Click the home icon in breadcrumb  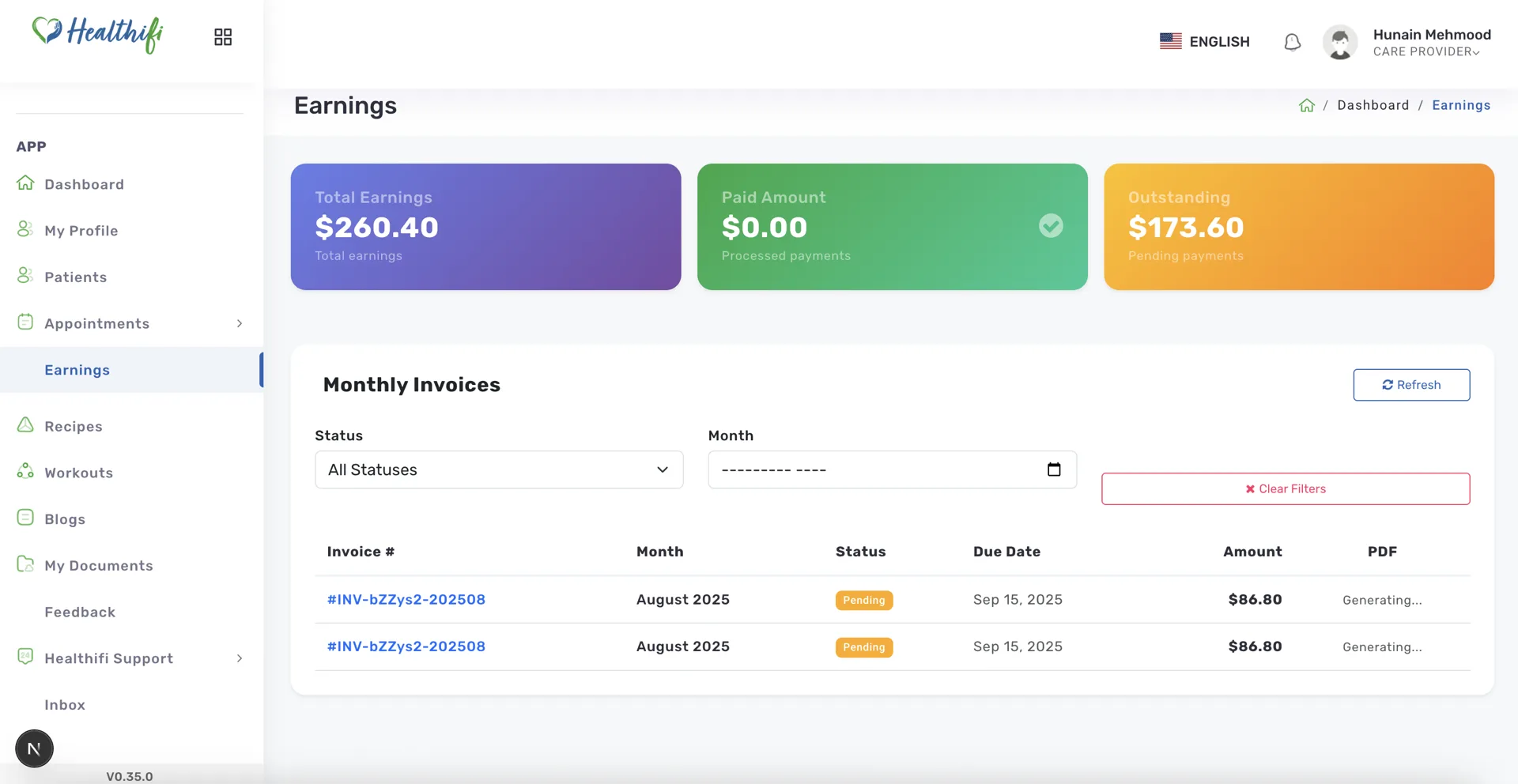1306,105
